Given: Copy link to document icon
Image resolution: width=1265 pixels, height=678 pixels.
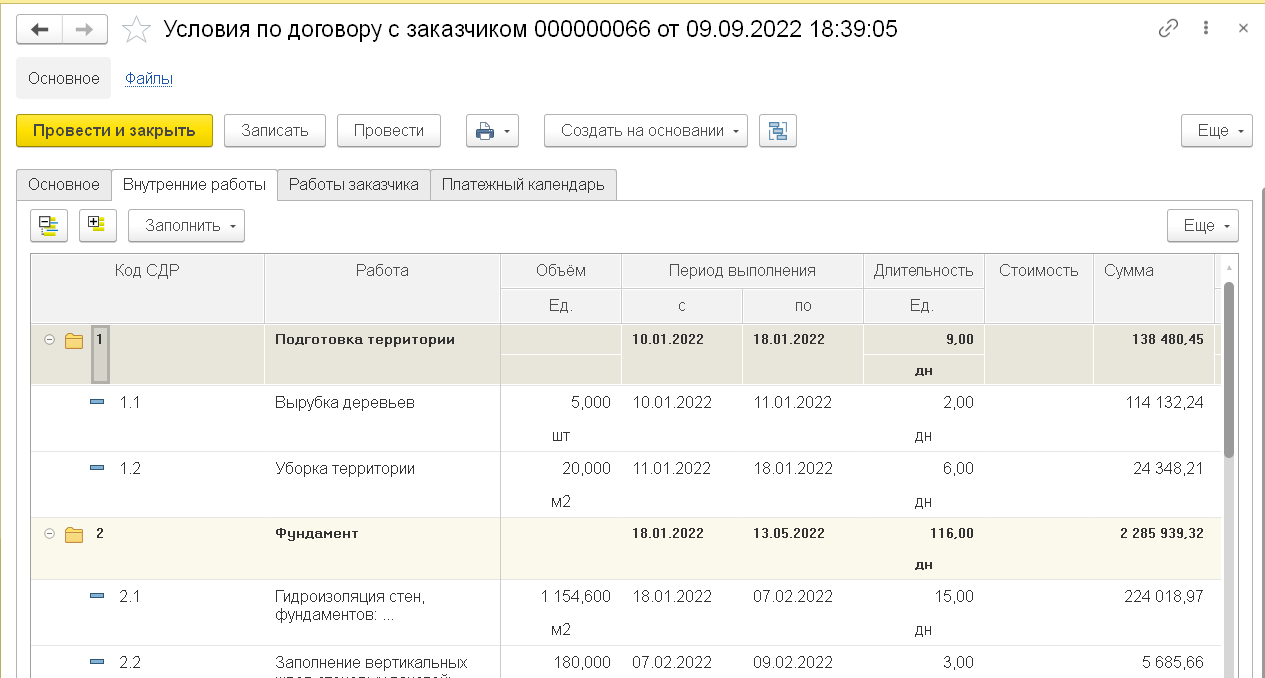Looking at the screenshot, I should [x=1168, y=29].
